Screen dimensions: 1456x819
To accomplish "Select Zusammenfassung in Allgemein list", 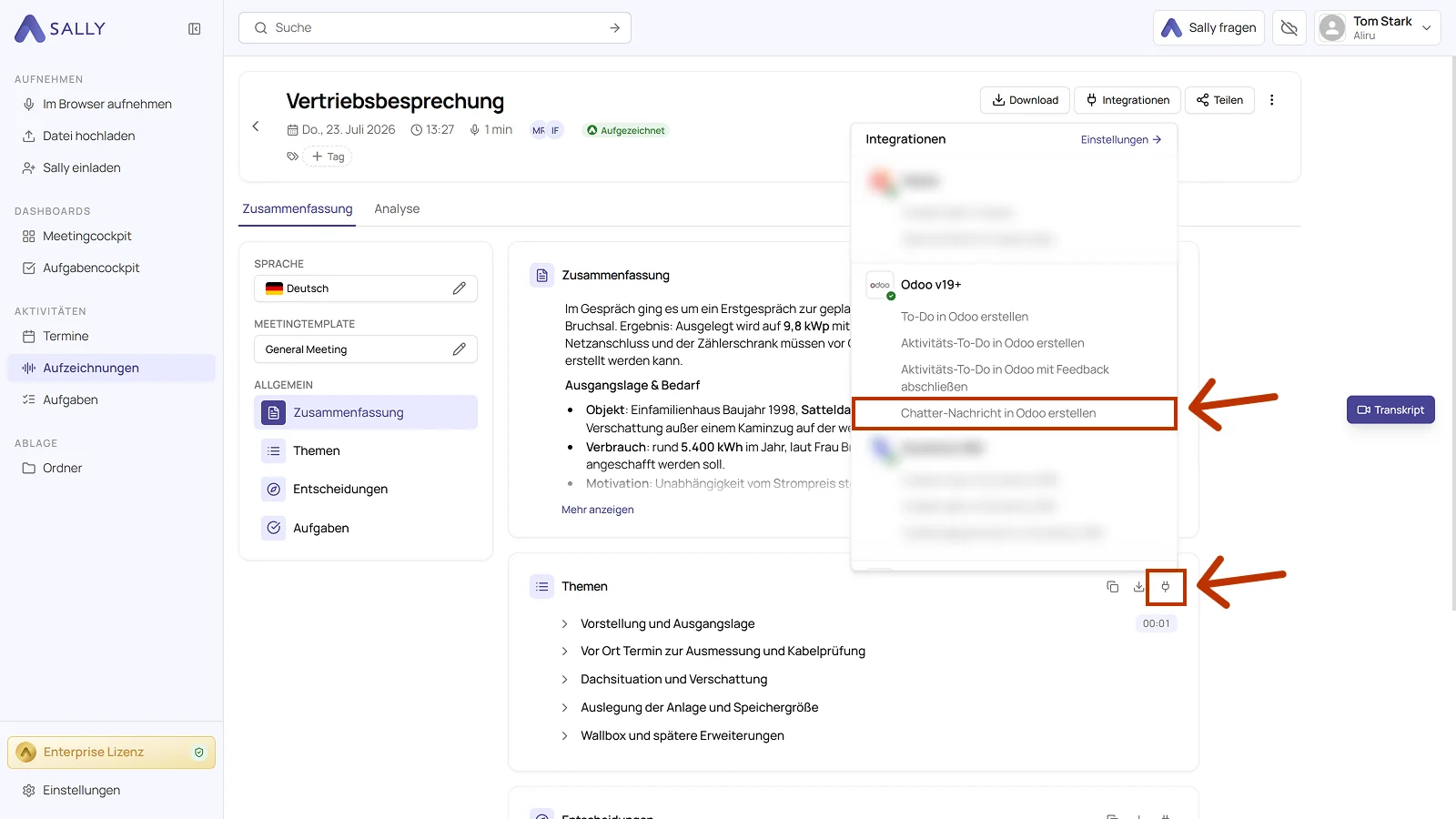I will (366, 413).
